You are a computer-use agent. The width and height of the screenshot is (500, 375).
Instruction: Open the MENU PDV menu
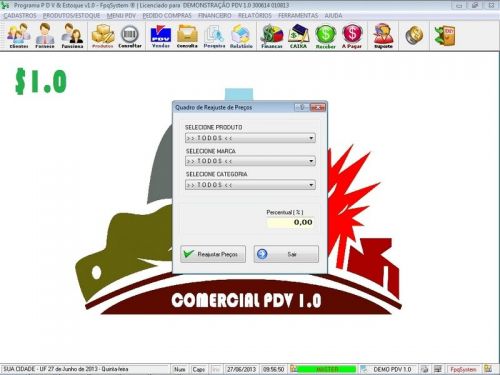(x=121, y=16)
